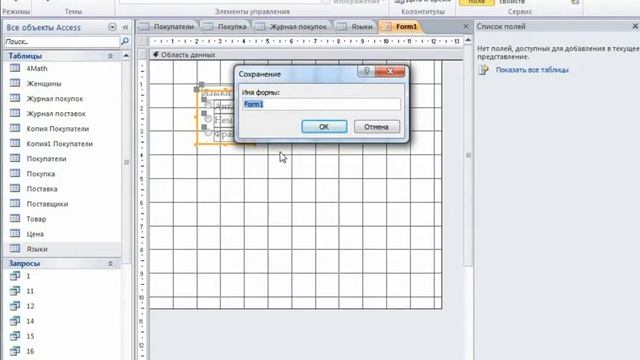
Task: Collapse the Запросы group
Action: (x=110, y=264)
